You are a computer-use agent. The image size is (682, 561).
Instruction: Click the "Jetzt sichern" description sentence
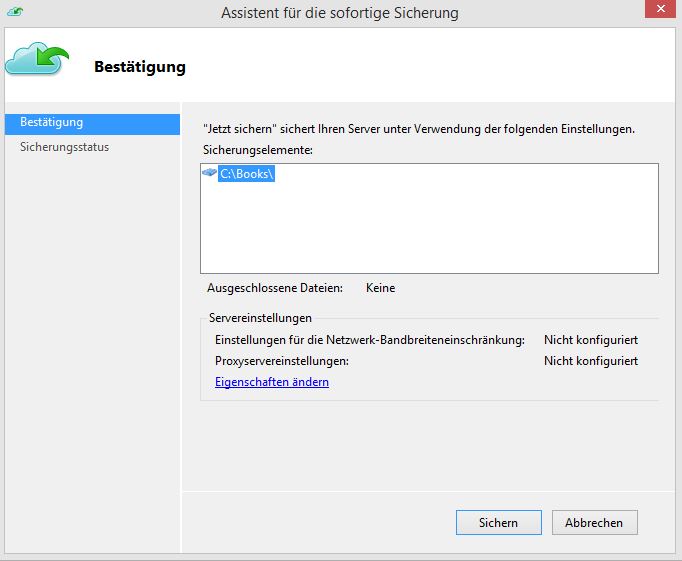pos(419,129)
